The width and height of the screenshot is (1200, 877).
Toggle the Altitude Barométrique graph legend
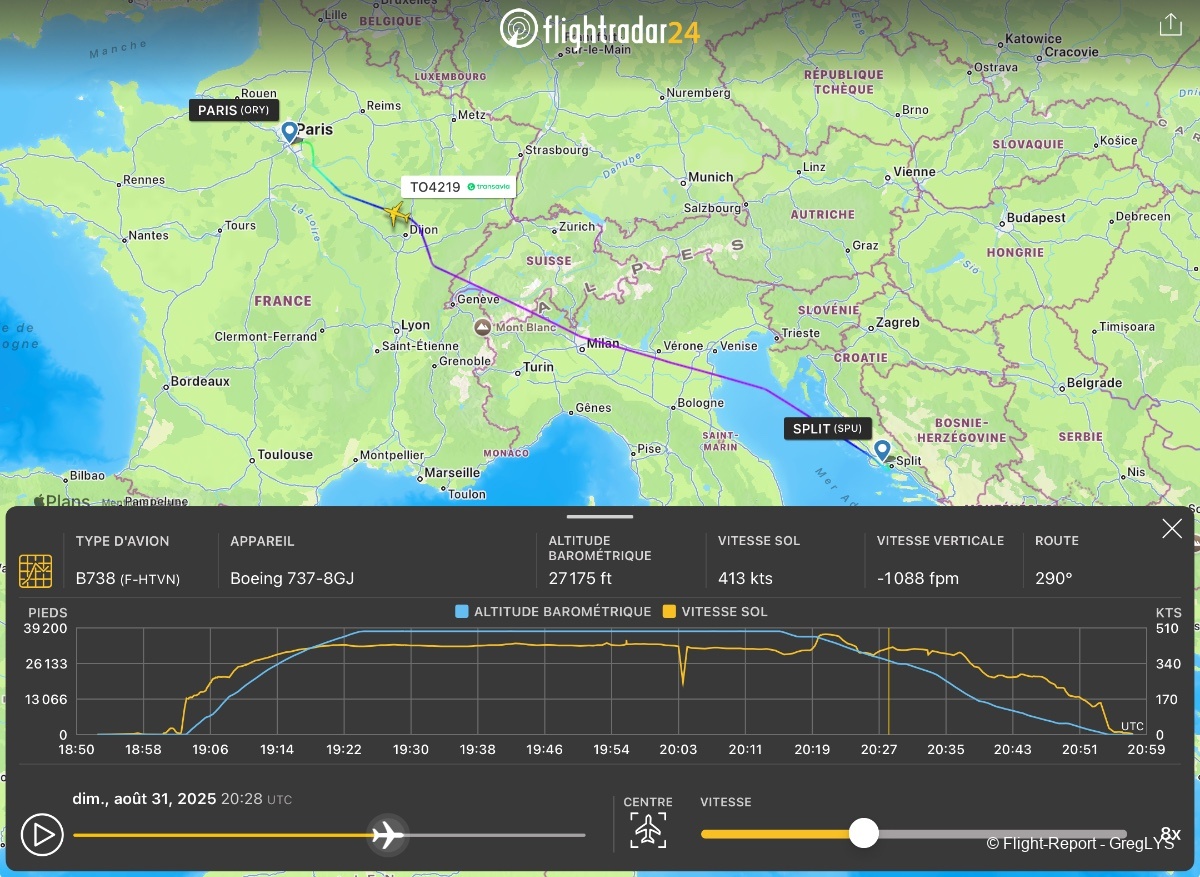[552, 611]
